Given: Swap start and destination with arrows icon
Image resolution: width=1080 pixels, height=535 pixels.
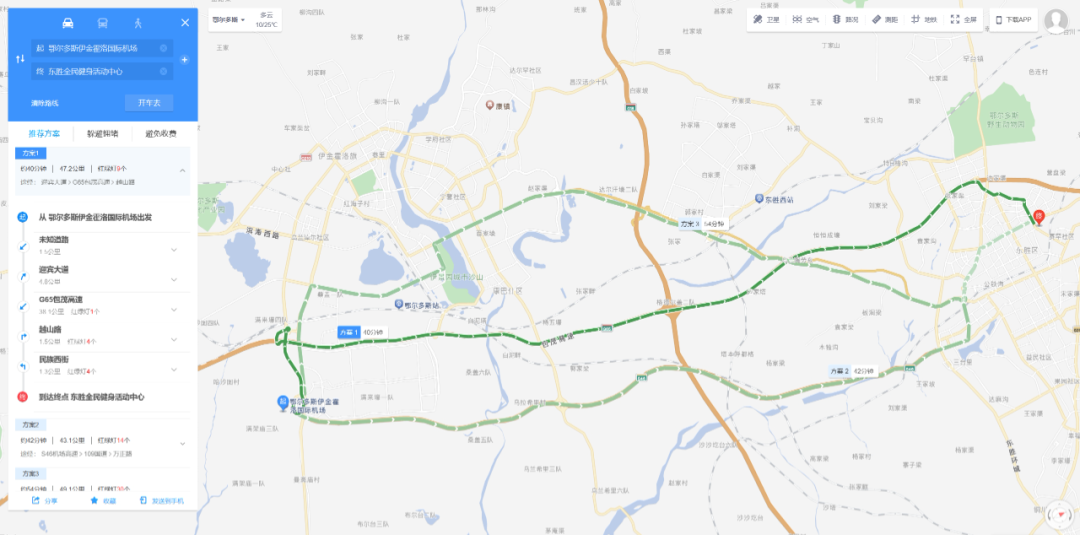Looking at the screenshot, I should coord(20,59).
